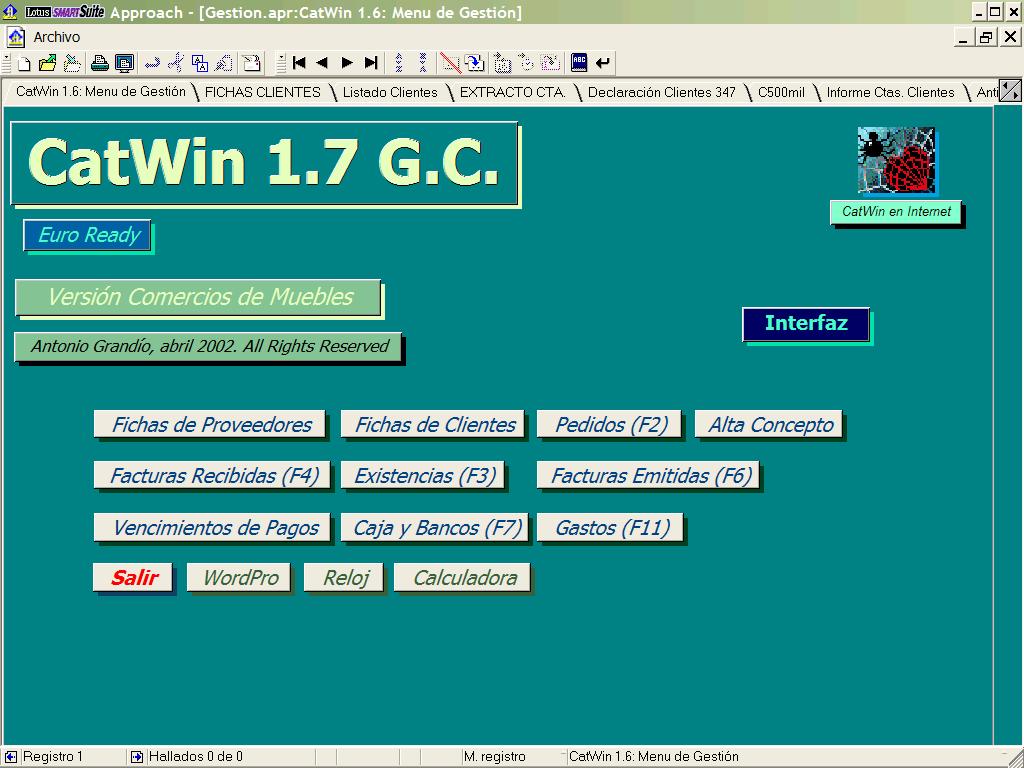
Task: Click the spell check ABC icon
Action: [579, 63]
